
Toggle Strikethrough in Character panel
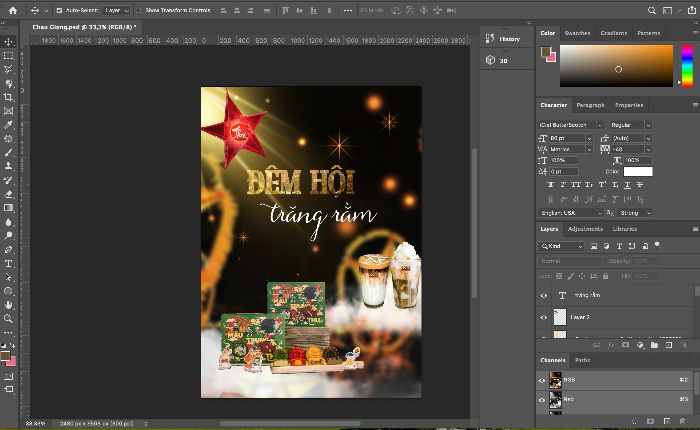click(x=640, y=185)
